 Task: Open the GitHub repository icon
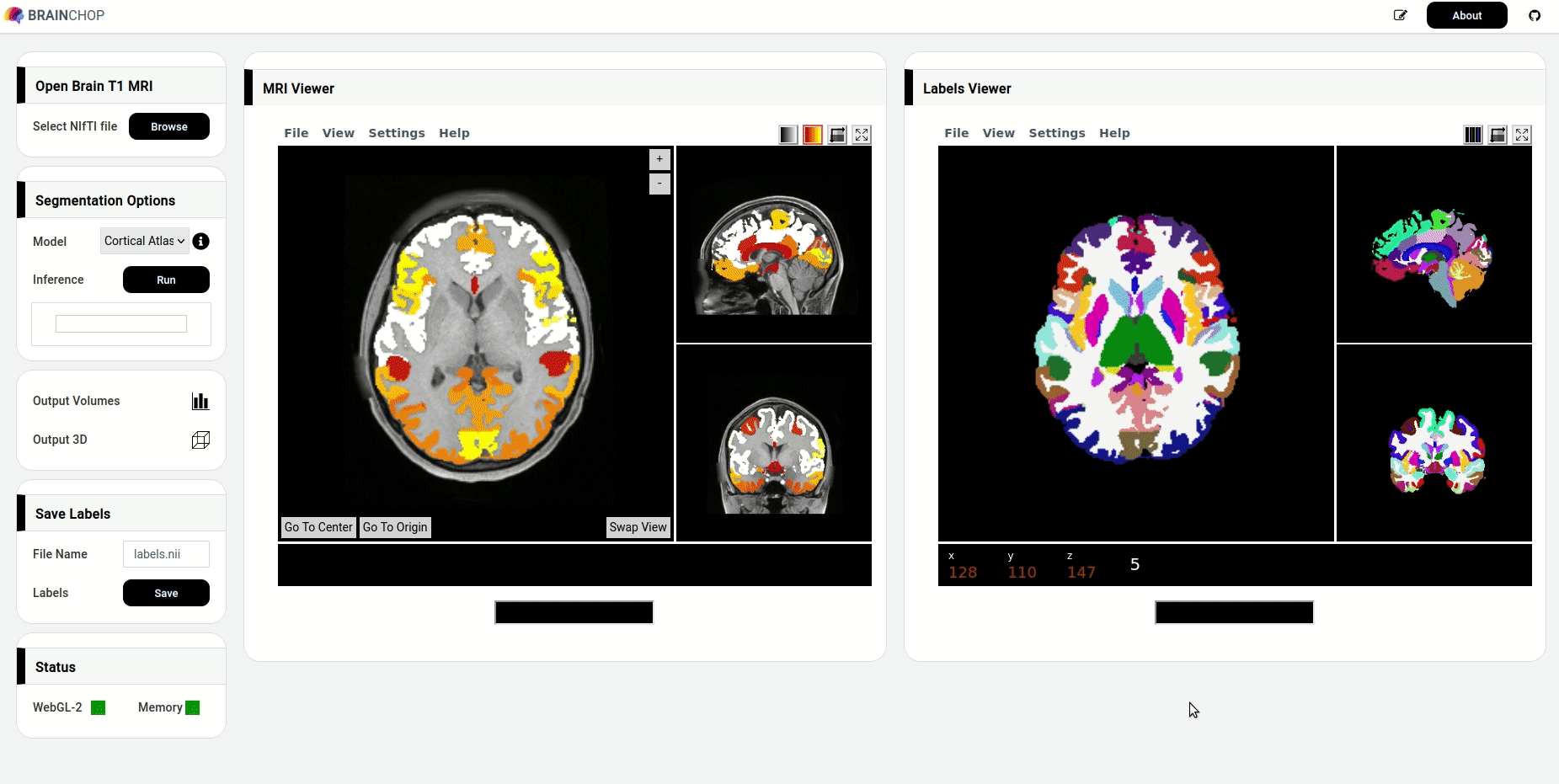1535,15
